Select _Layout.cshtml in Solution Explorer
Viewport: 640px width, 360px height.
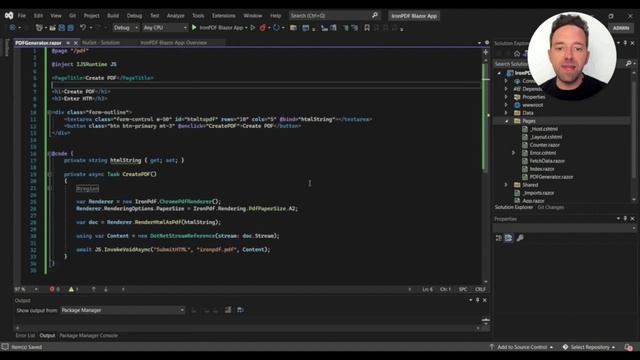[x=546, y=137]
